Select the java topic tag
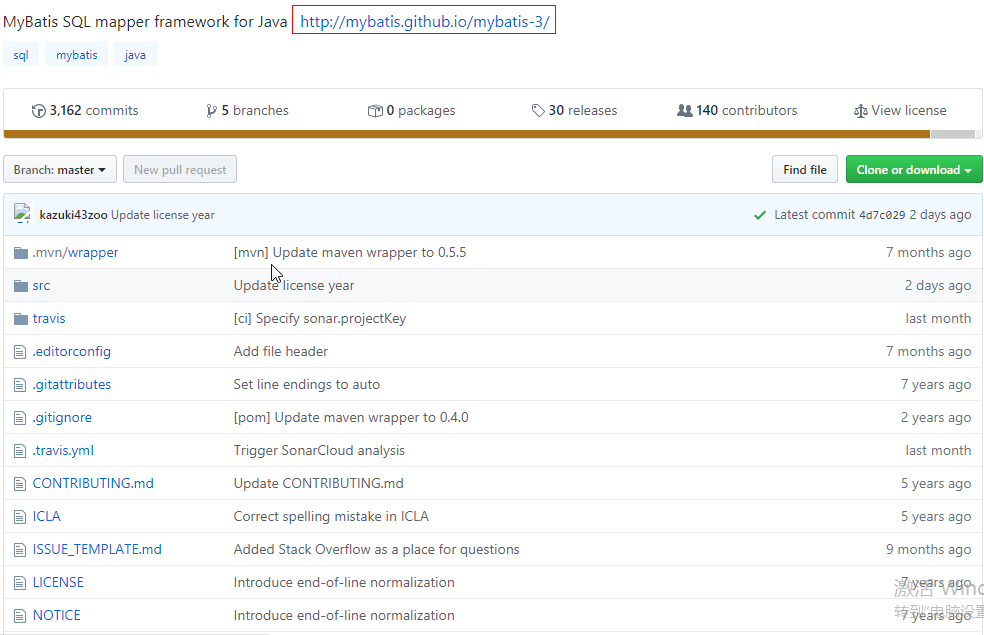The width and height of the screenshot is (984, 635). 135,55
